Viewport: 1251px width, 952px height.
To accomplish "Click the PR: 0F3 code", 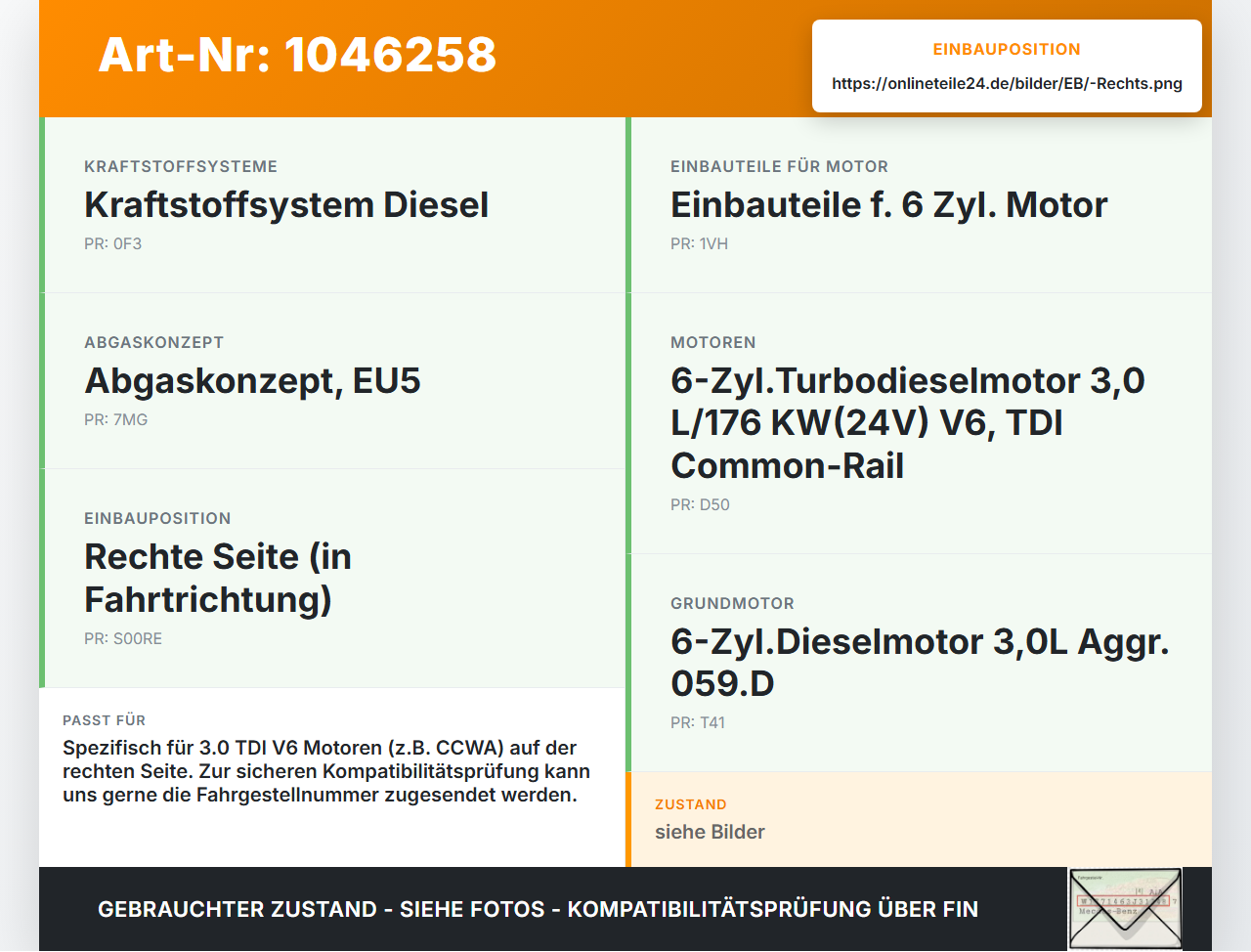I will [x=112, y=243].
